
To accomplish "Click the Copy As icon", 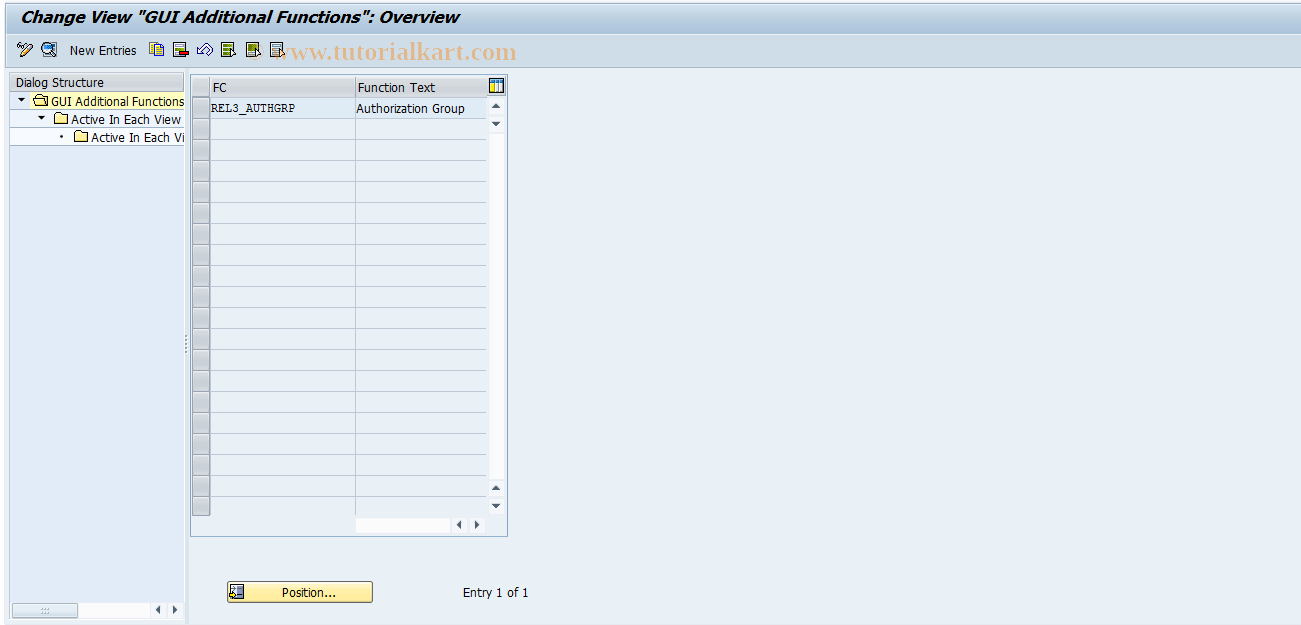I will [x=157, y=50].
